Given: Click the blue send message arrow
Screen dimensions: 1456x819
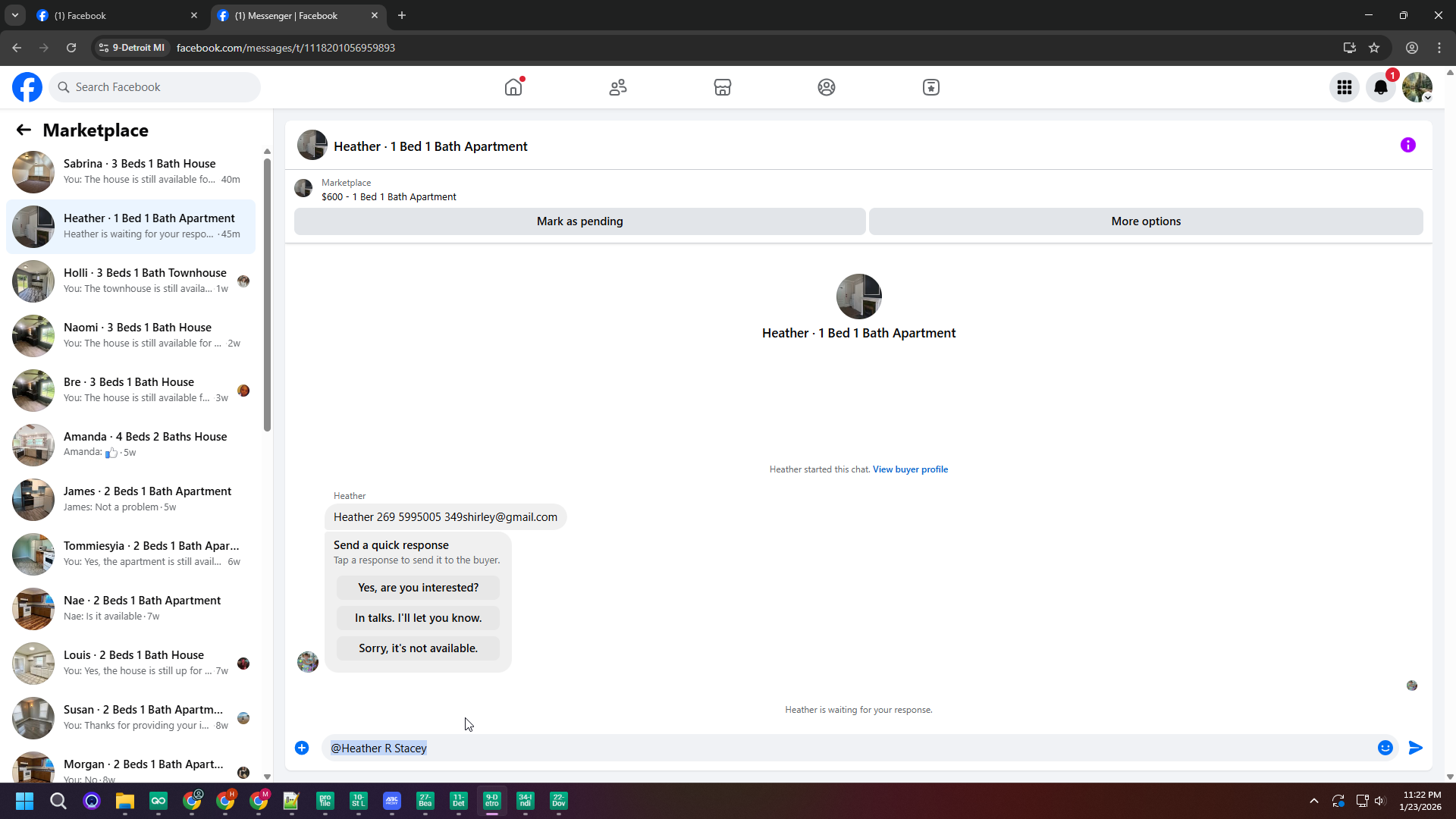Looking at the screenshot, I should tap(1415, 748).
